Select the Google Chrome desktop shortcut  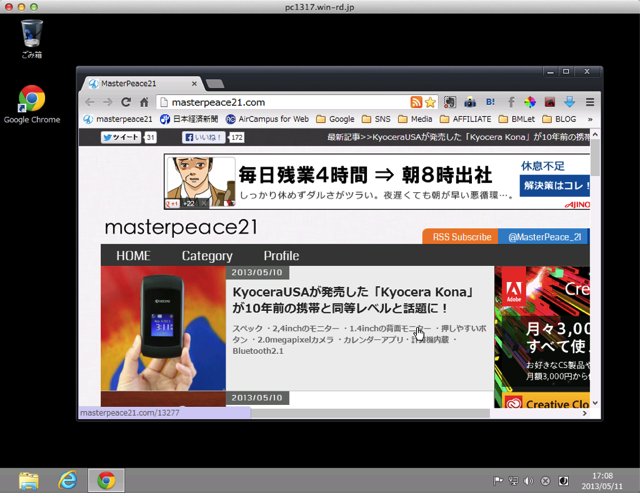(x=32, y=104)
